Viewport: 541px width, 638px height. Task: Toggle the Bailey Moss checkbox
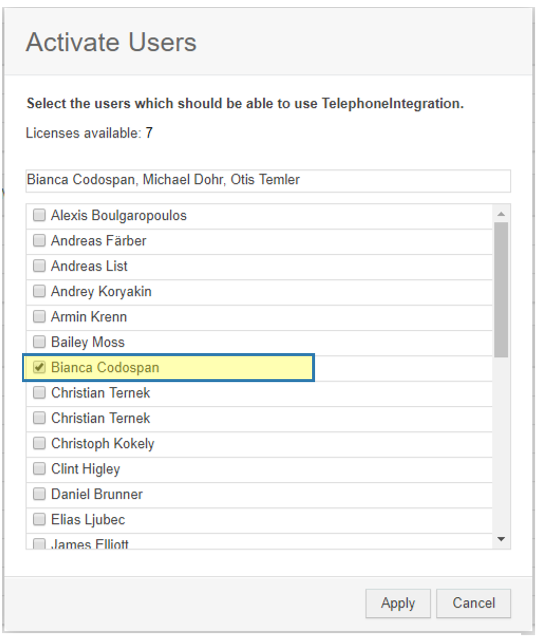tap(39, 342)
